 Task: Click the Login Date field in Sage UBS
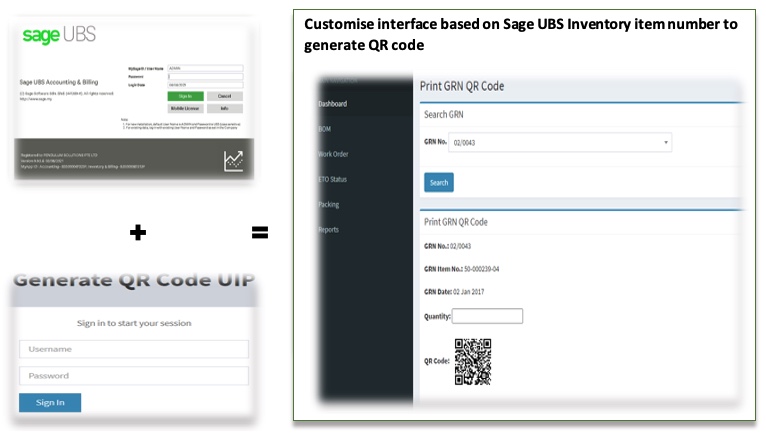pos(205,85)
